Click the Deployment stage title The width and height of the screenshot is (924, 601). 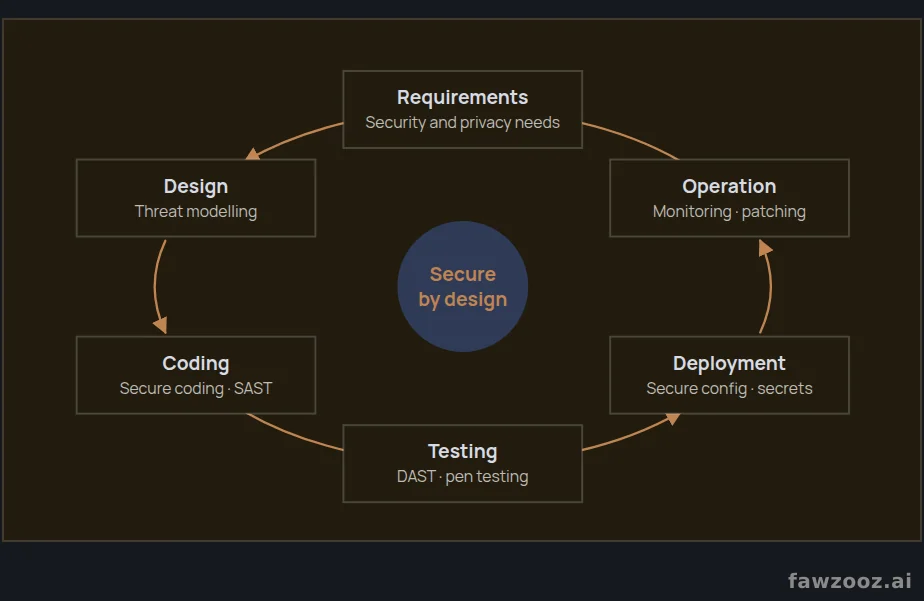click(729, 364)
